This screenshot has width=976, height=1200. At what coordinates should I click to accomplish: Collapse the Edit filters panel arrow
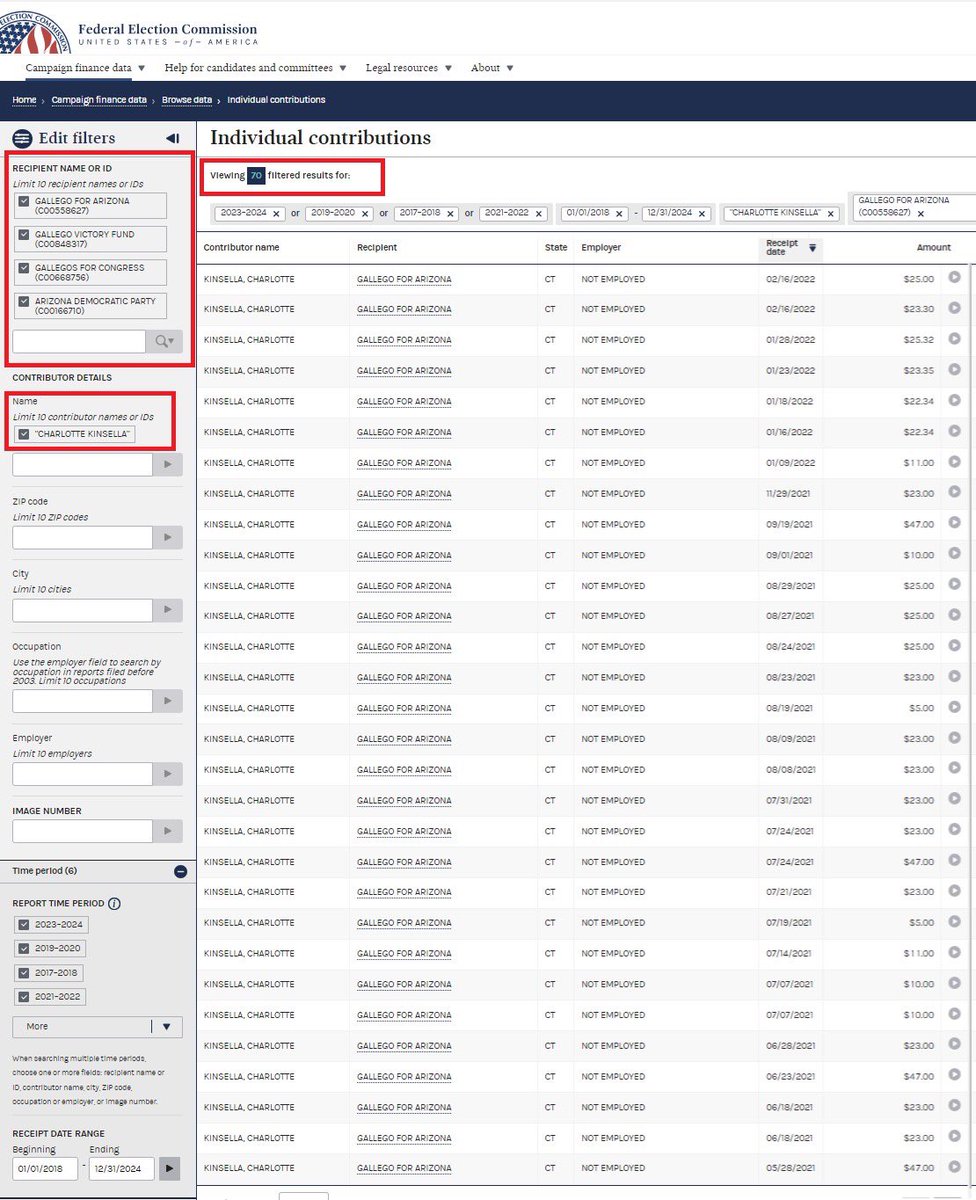point(173,138)
